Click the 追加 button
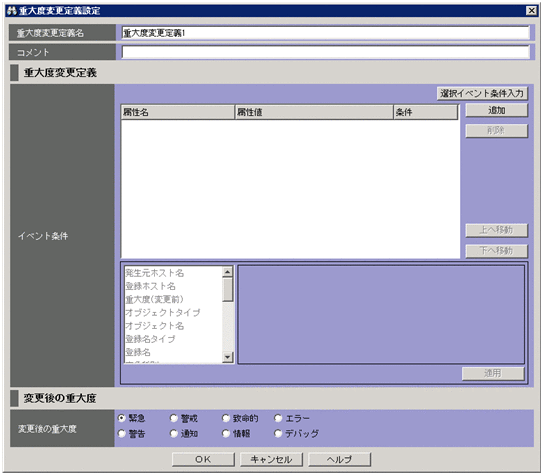 point(496,110)
